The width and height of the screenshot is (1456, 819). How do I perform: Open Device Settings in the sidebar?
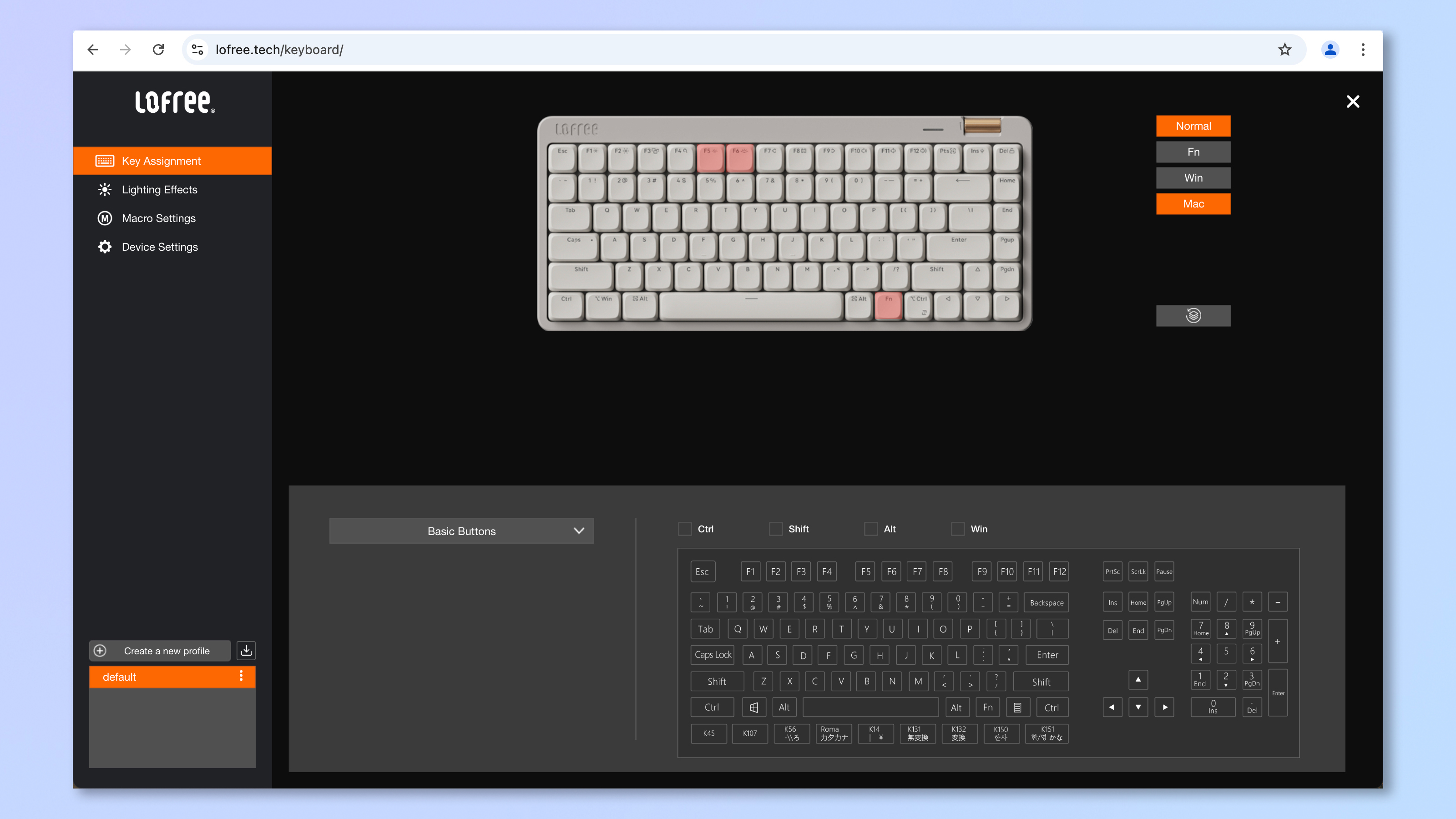159,247
